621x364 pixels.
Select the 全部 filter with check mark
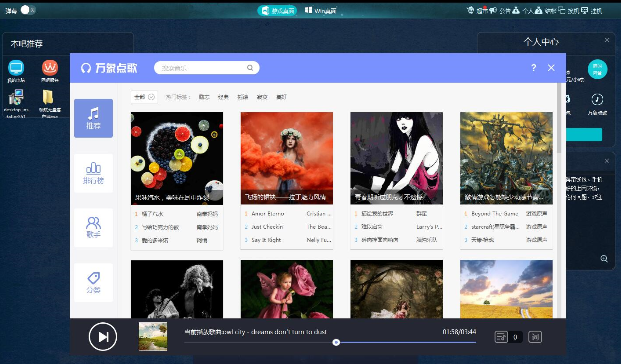tap(144, 97)
